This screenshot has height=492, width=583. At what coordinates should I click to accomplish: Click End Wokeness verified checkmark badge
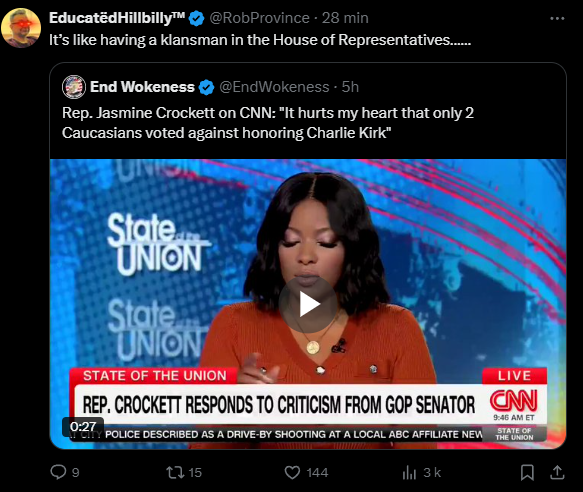206,87
